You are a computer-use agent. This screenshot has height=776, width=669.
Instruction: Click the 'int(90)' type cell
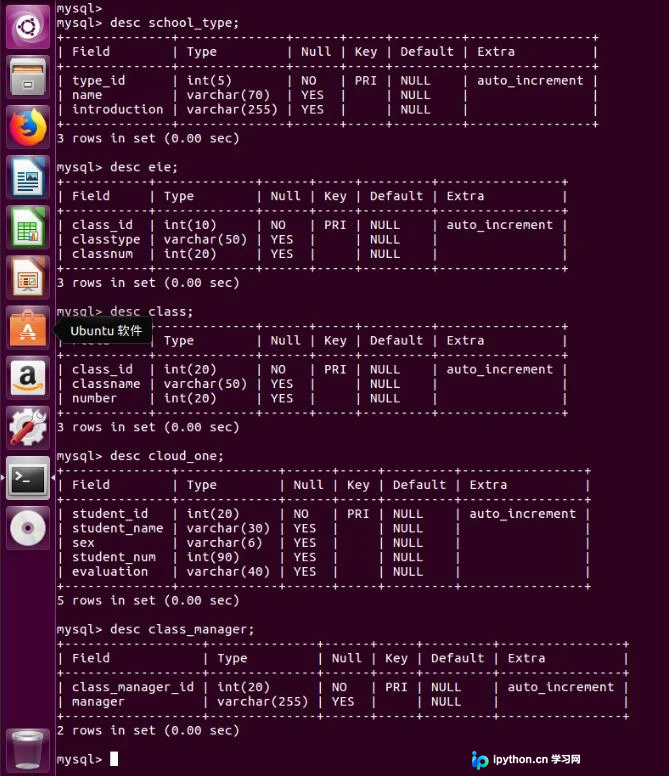click(x=213, y=557)
